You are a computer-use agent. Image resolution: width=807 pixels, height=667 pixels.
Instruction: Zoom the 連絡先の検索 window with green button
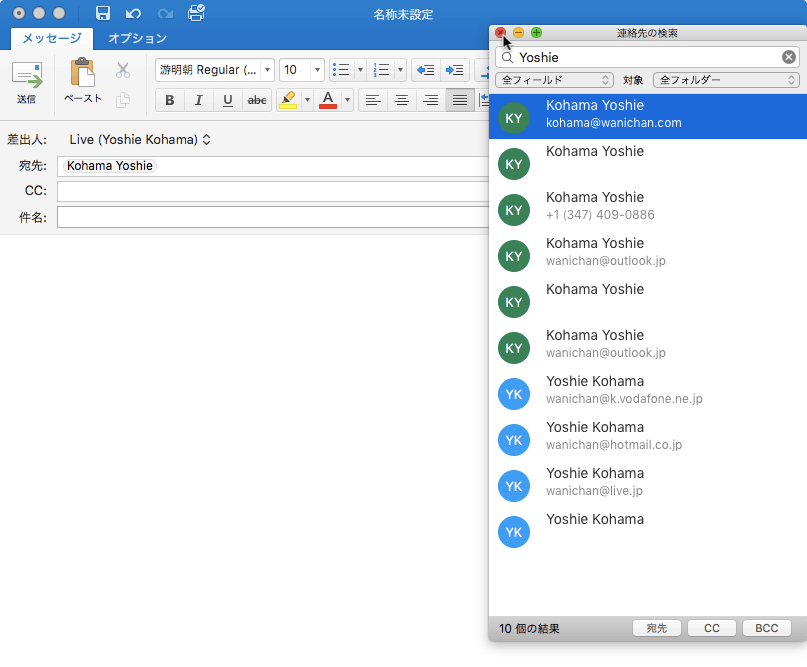pyautogui.click(x=536, y=33)
